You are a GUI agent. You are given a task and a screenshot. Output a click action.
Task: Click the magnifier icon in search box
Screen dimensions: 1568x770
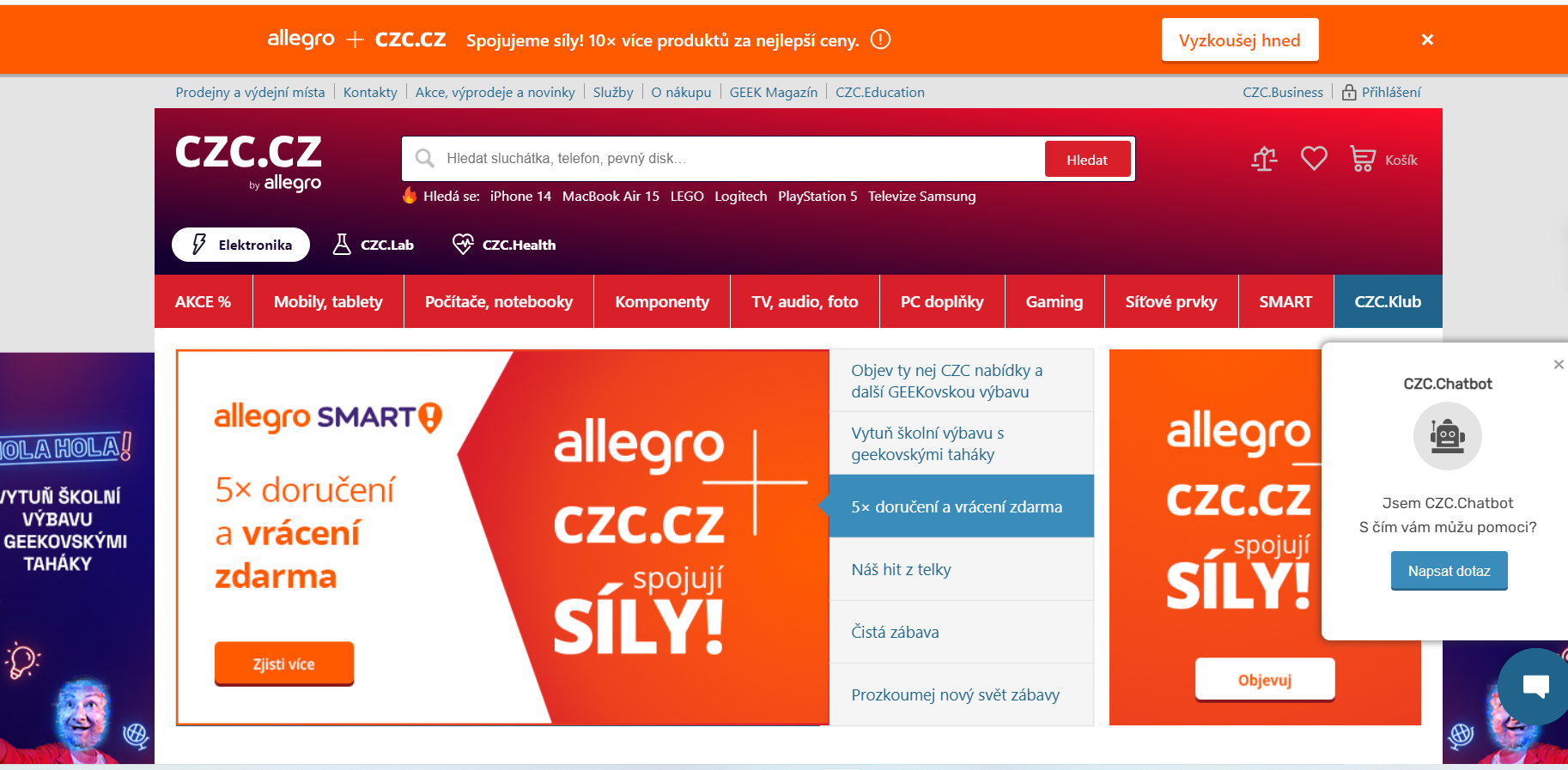tap(424, 159)
